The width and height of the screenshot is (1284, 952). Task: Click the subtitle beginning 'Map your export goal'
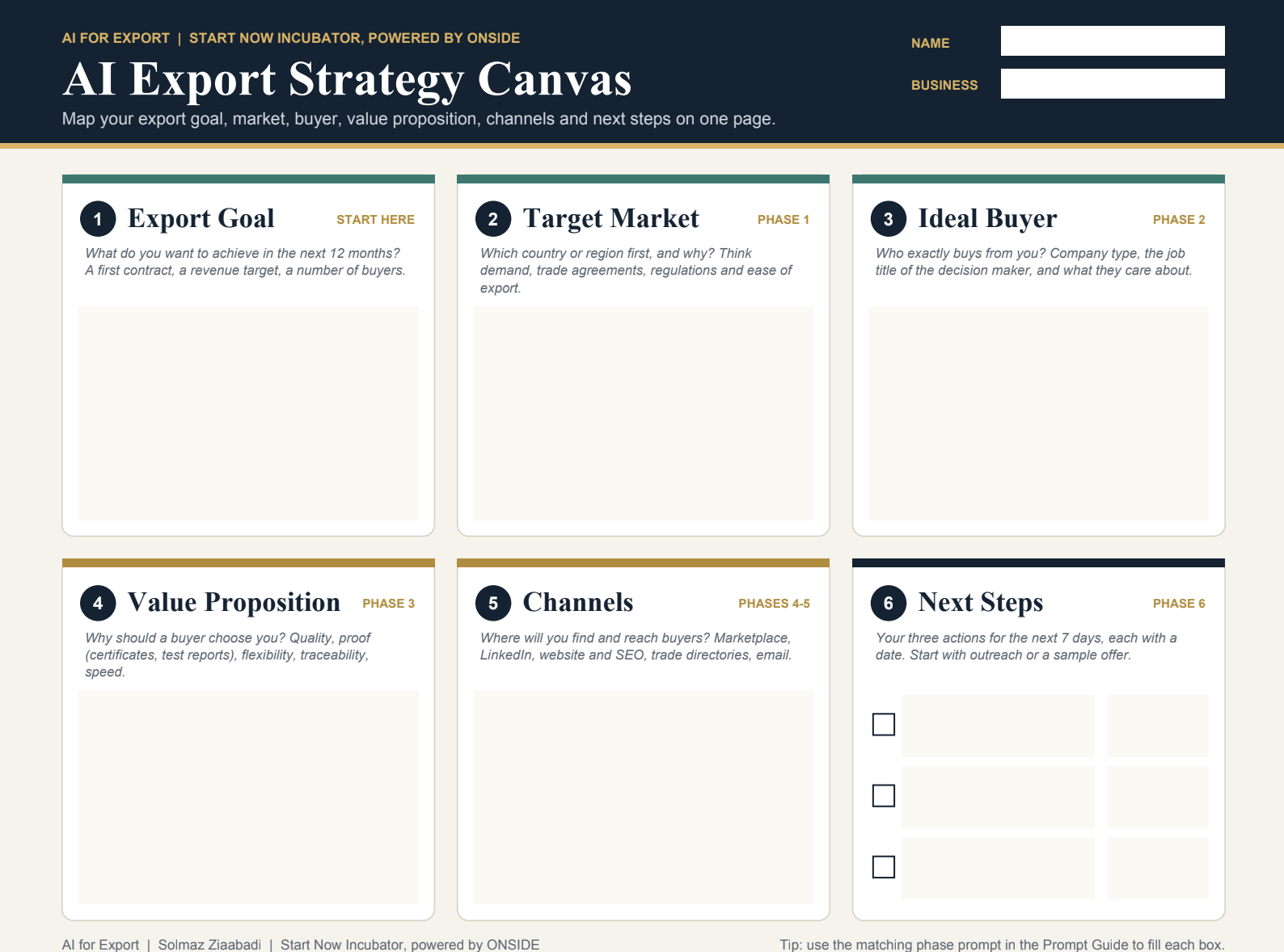419,119
